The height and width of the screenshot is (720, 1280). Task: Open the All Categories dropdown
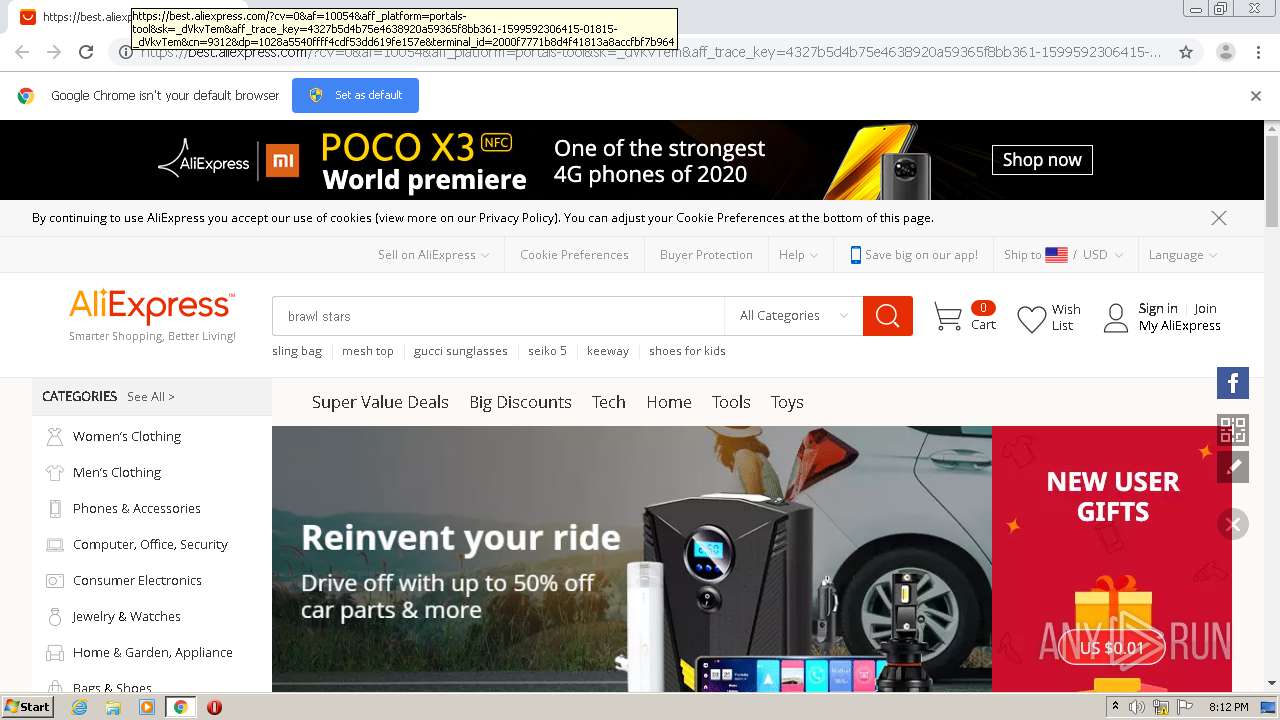tap(793, 316)
